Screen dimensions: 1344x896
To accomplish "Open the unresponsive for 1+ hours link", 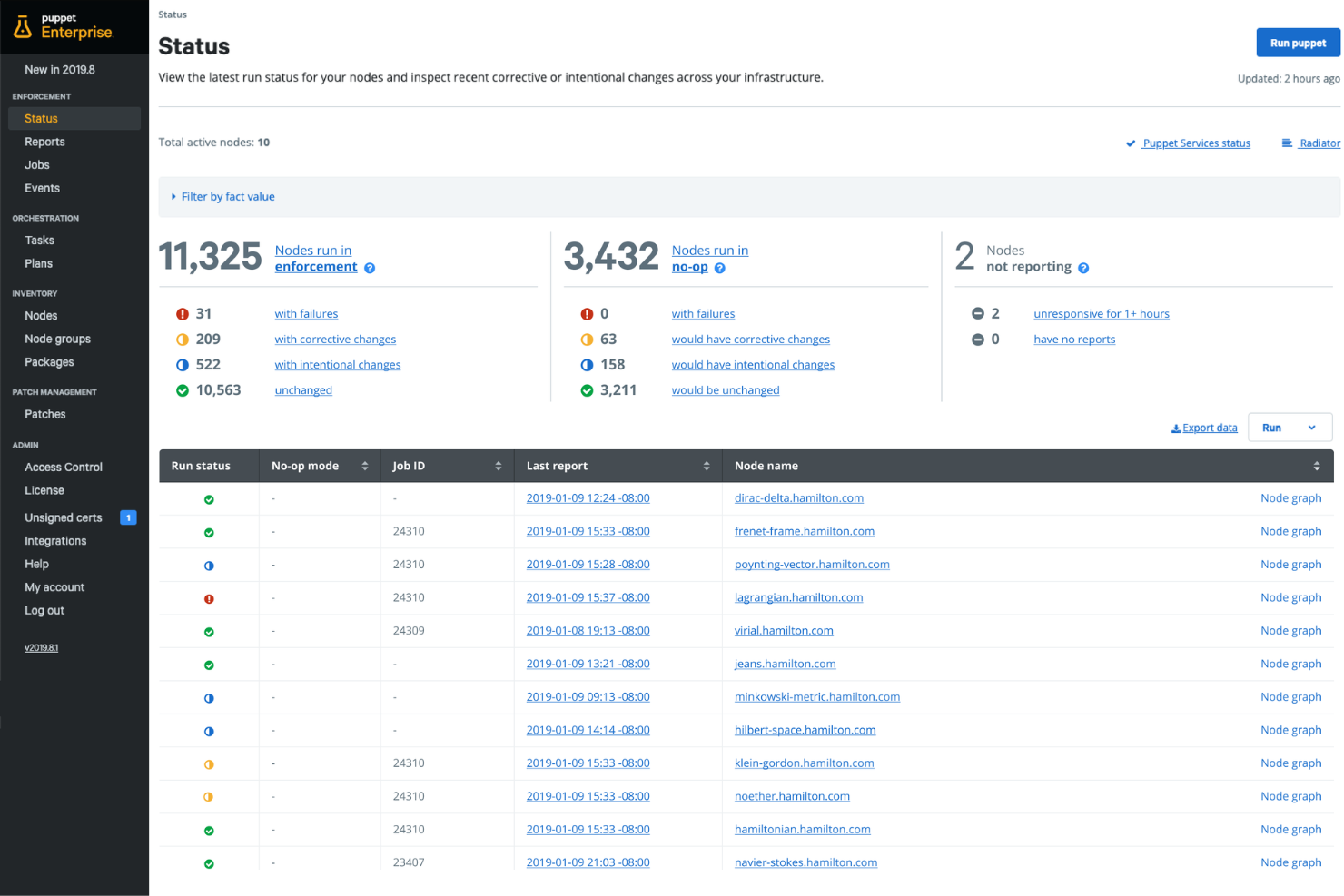I will click(x=1101, y=313).
